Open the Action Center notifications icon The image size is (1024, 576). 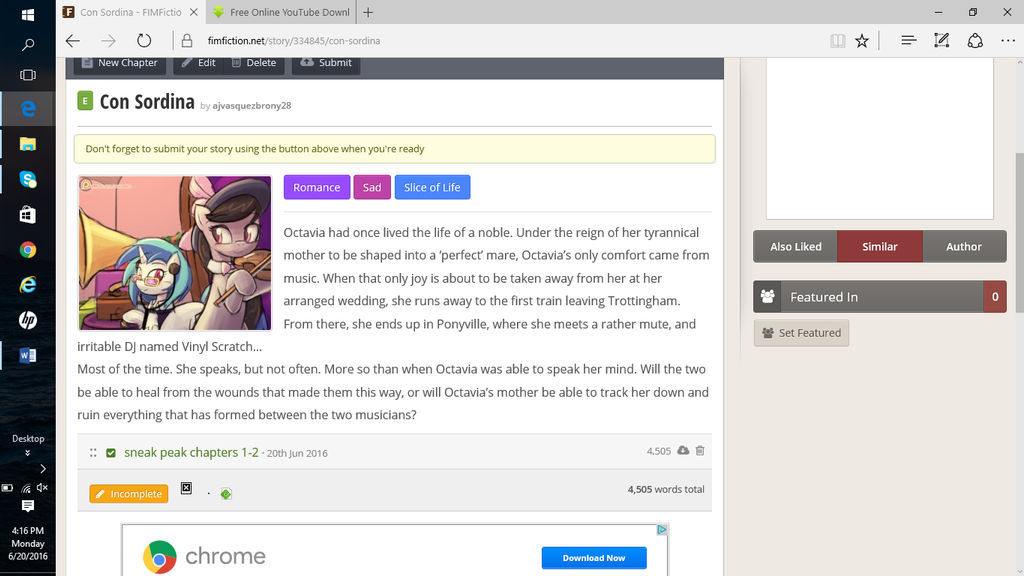pos(27,506)
